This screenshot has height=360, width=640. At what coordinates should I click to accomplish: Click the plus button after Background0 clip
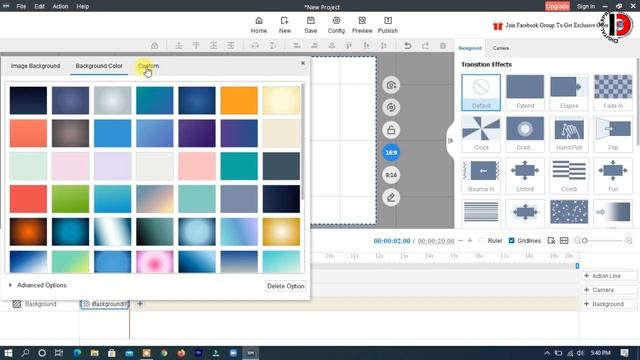140,304
